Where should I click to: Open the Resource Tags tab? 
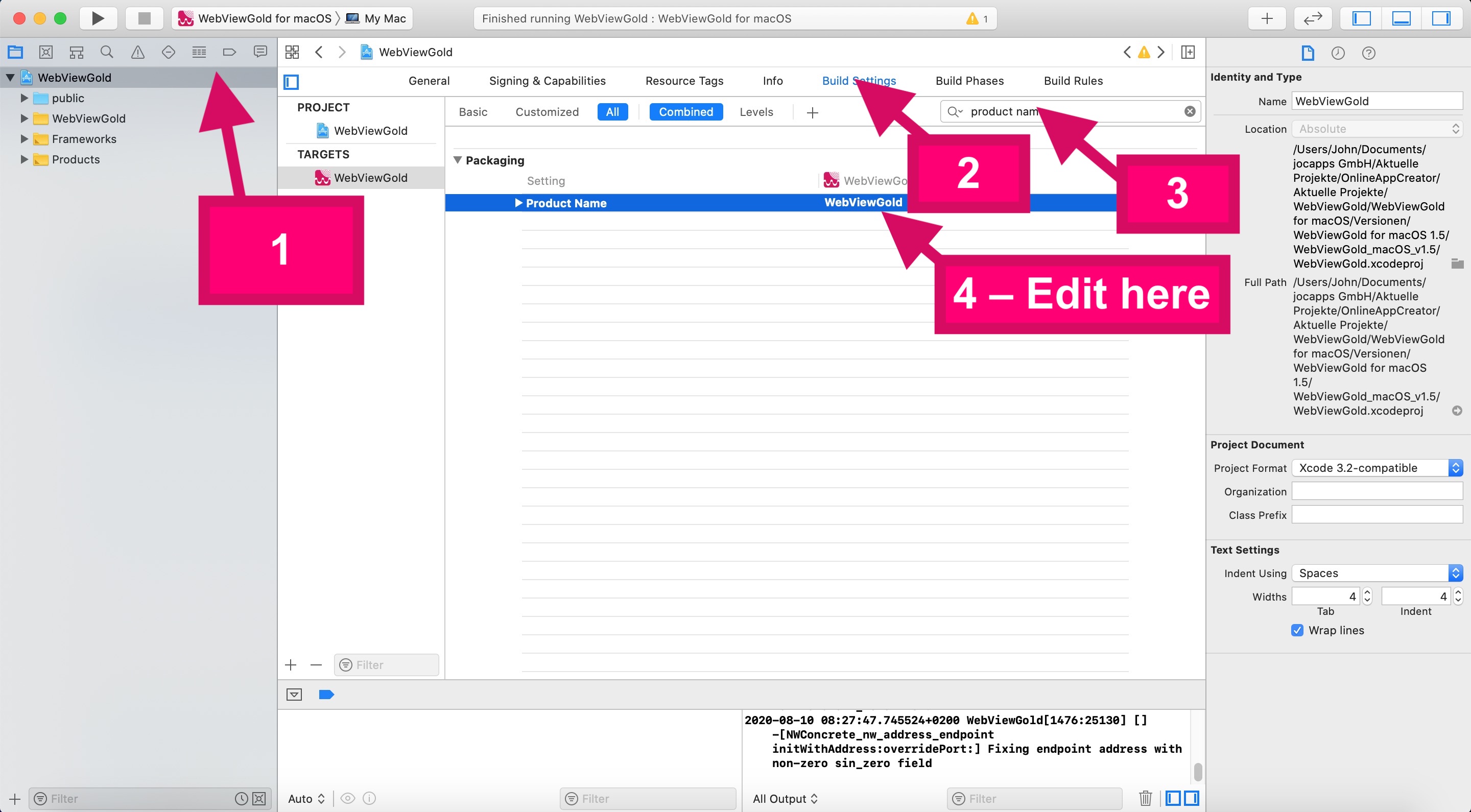pyautogui.click(x=684, y=81)
